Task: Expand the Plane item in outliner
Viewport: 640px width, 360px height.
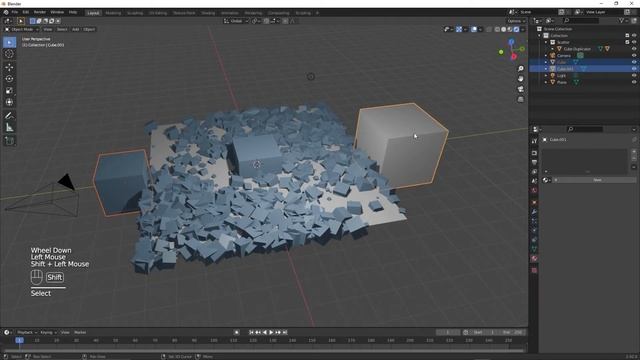Action: coord(546,82)
